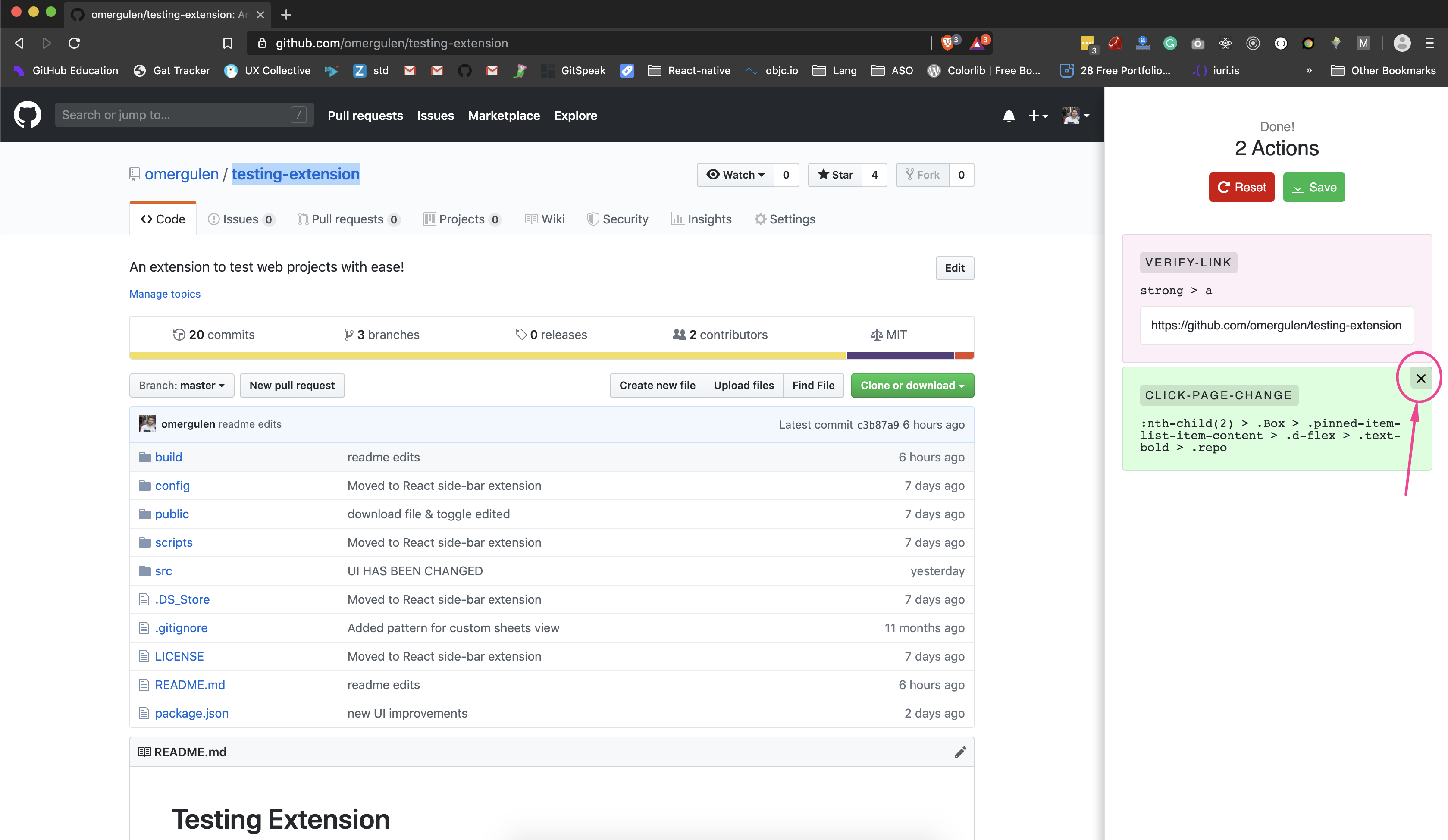1448x840 pixels.
Task: Open the Wiki tab
Action: coord(545,219)
